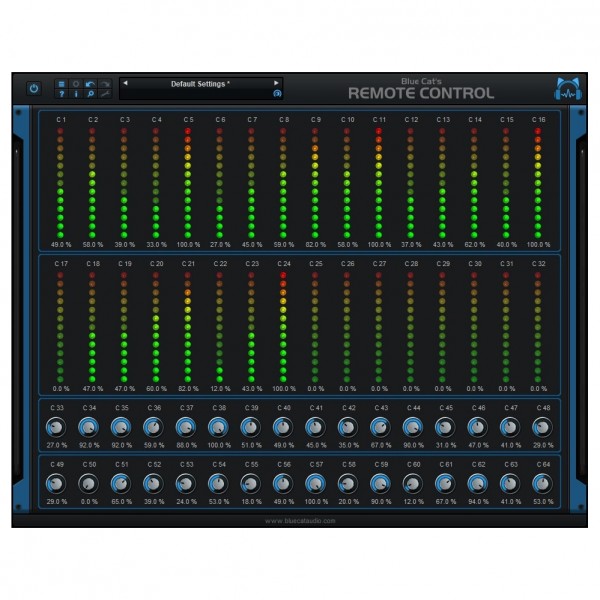Click the C 33 knob
600x600 pixels.
56,427
